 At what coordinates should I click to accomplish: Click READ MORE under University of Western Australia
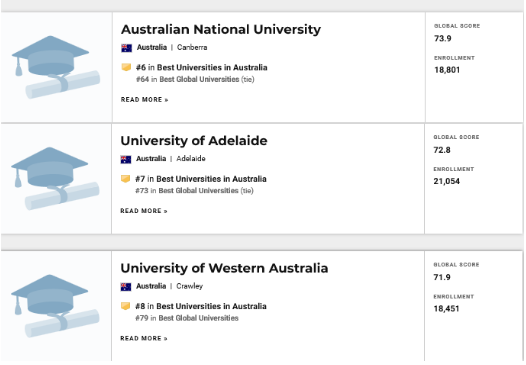tap(144, 338)
